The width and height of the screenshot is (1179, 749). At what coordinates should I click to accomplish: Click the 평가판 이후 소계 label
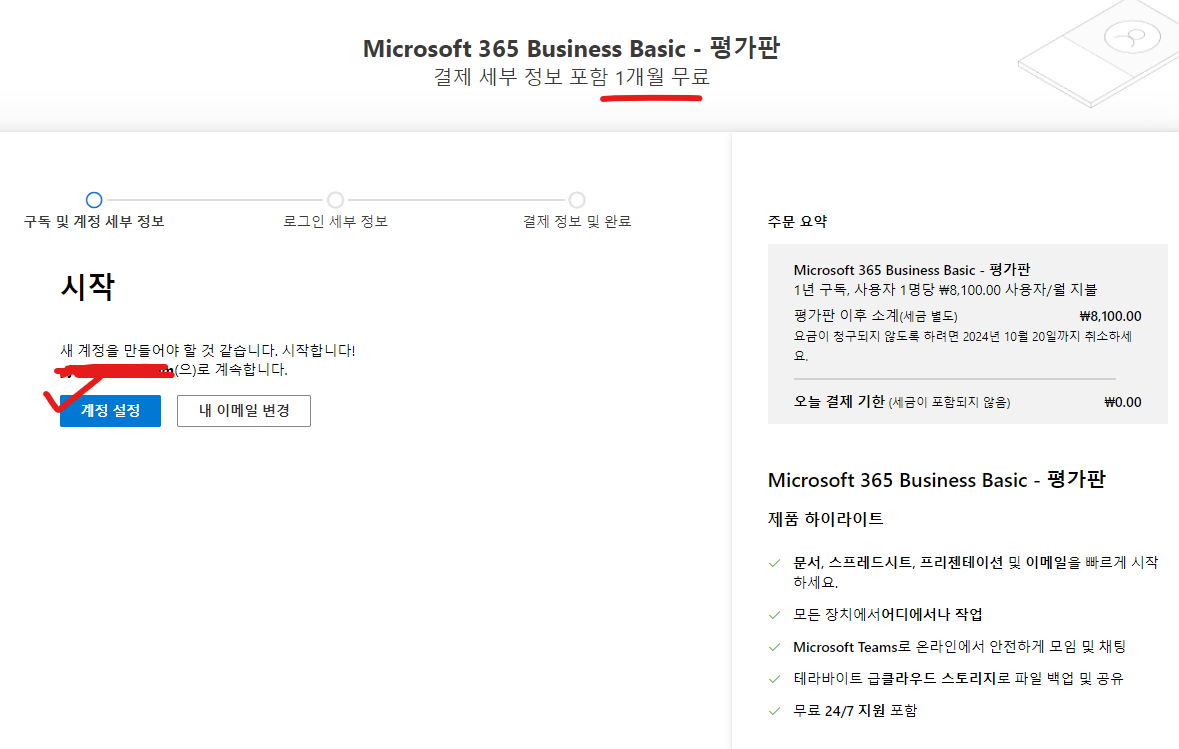tap(846, 316)
